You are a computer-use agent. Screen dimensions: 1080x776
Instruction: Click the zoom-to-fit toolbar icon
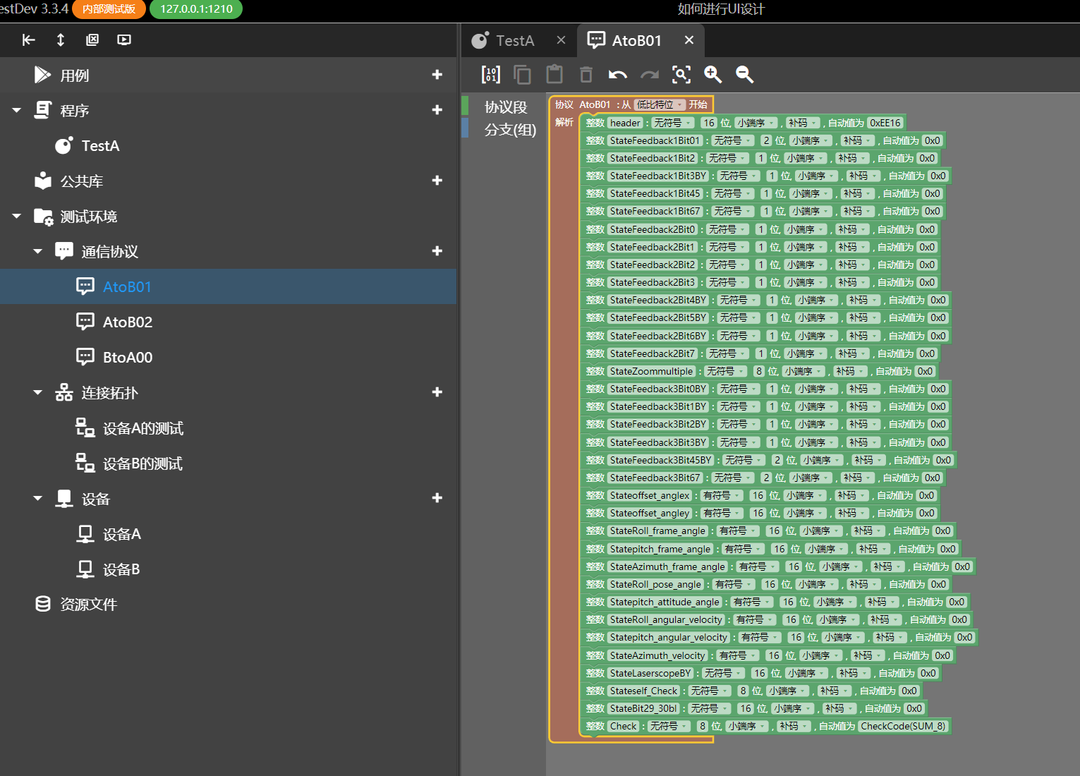pos(681,74)
